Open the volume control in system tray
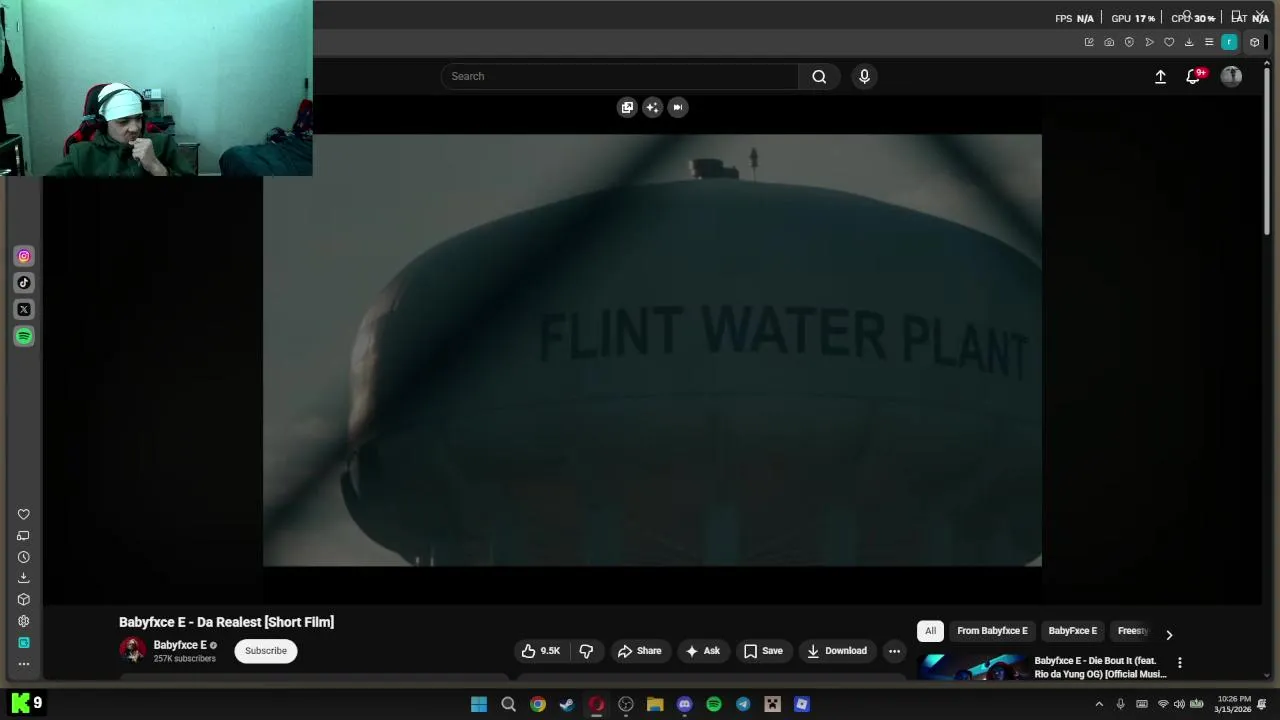This screenshot has width=1280, height=720. (1179, 704)
